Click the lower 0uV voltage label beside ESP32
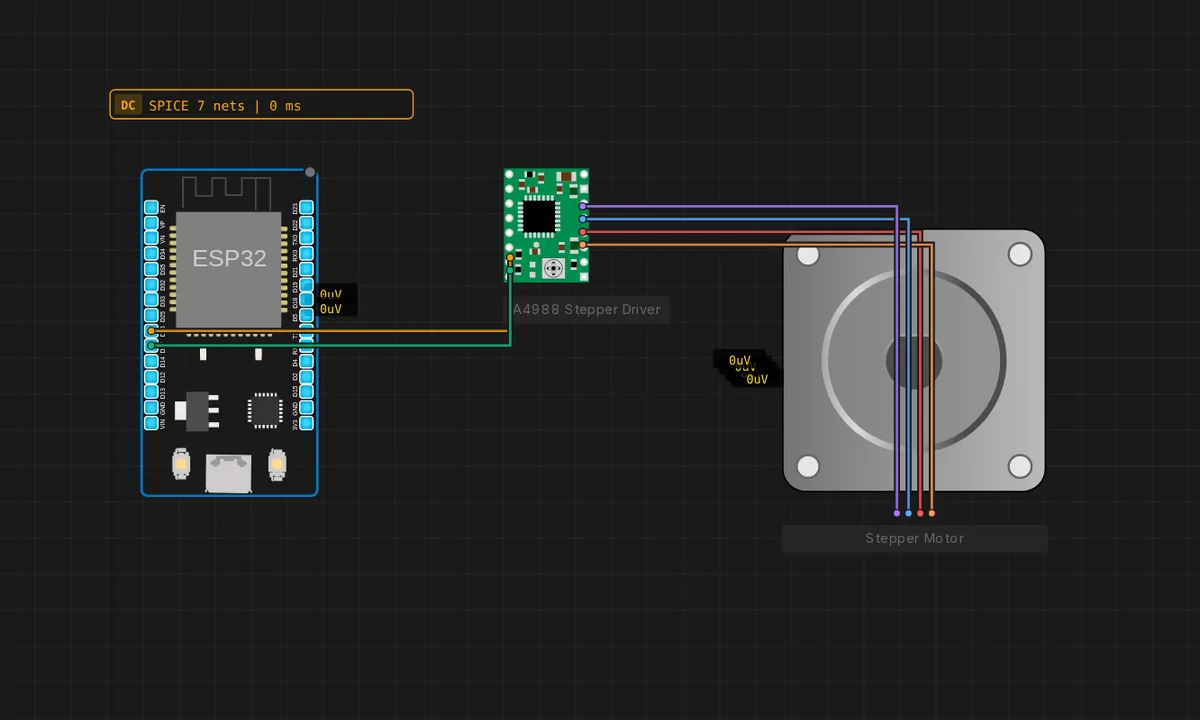The width and height of the screenshot is (1200, 720). 331,309
